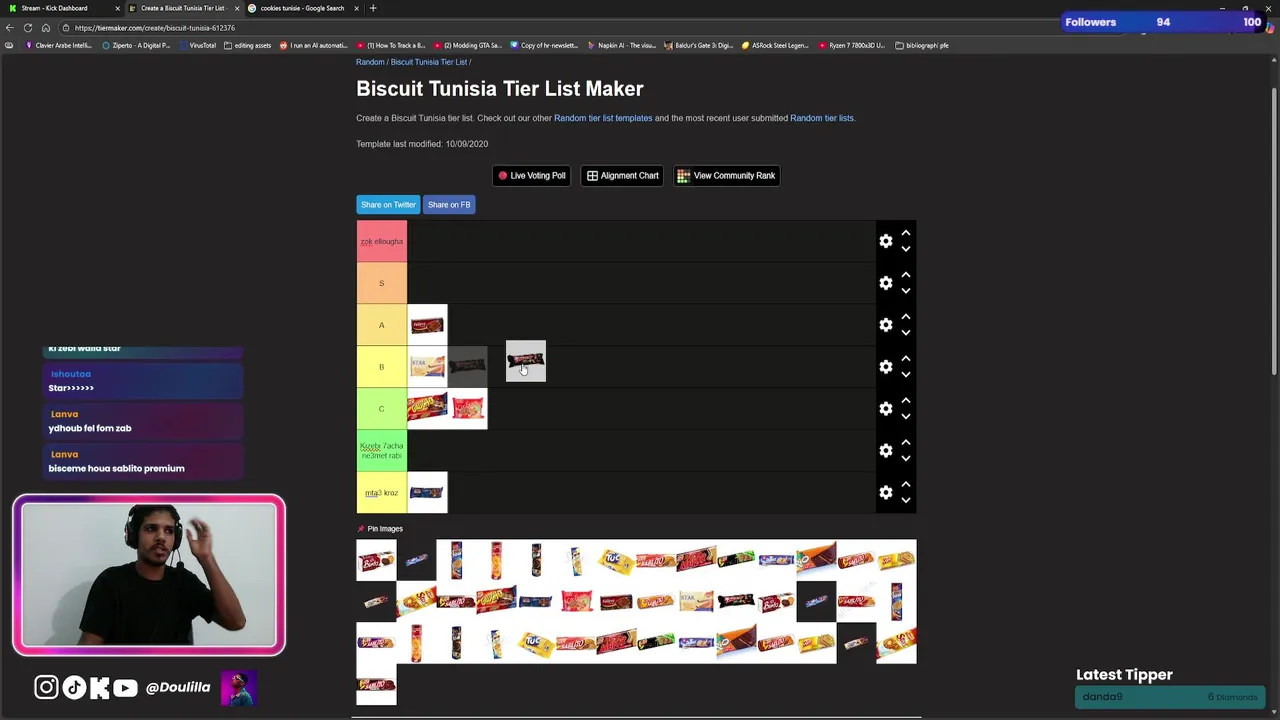
Task: Go back in browser history
Action: coord(10,28)
